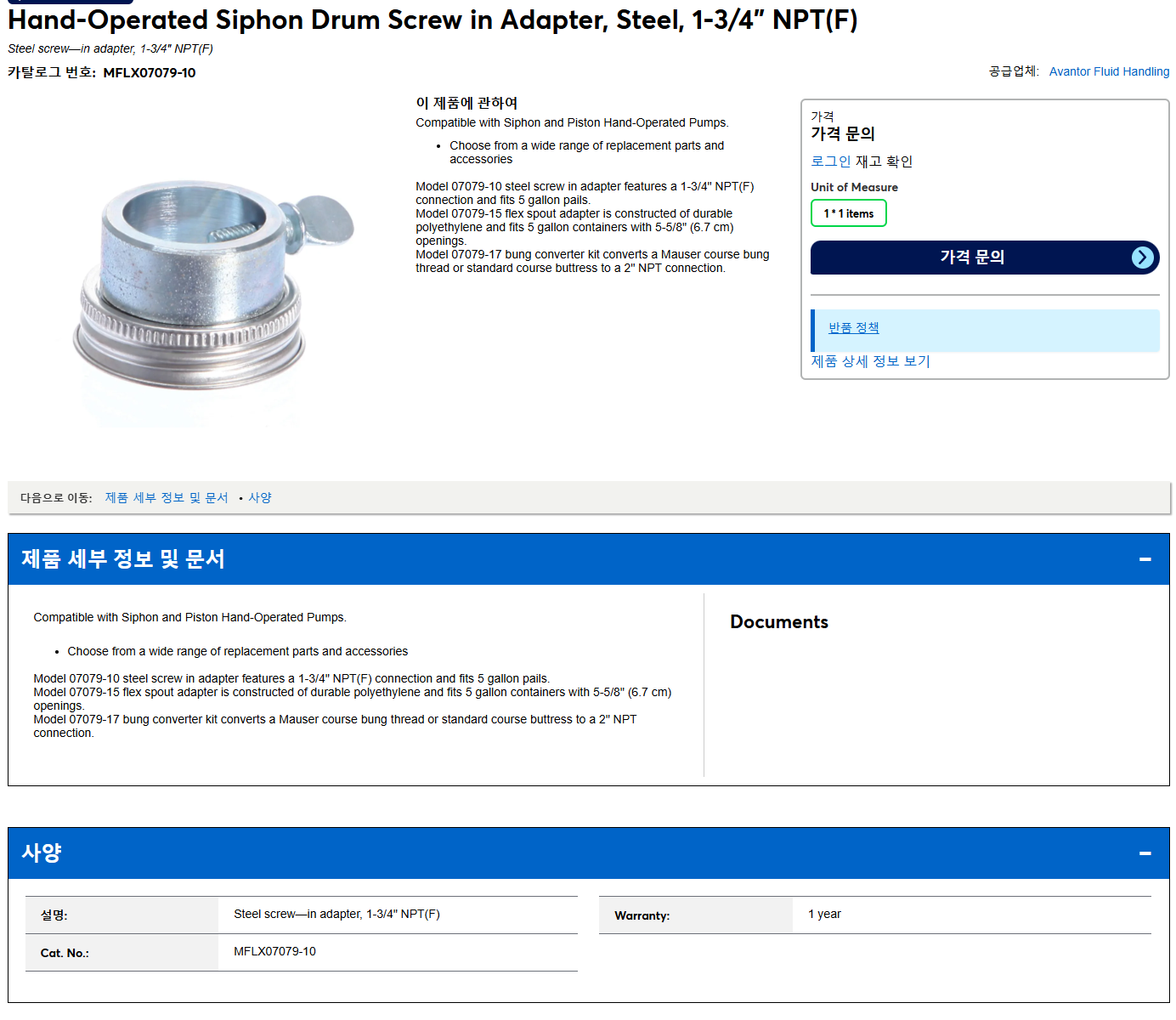Jump to 제품 세부 정보 및 문서 anchor
Viewport: 1176px width, 1020px height.
click(x=167, y=498)
